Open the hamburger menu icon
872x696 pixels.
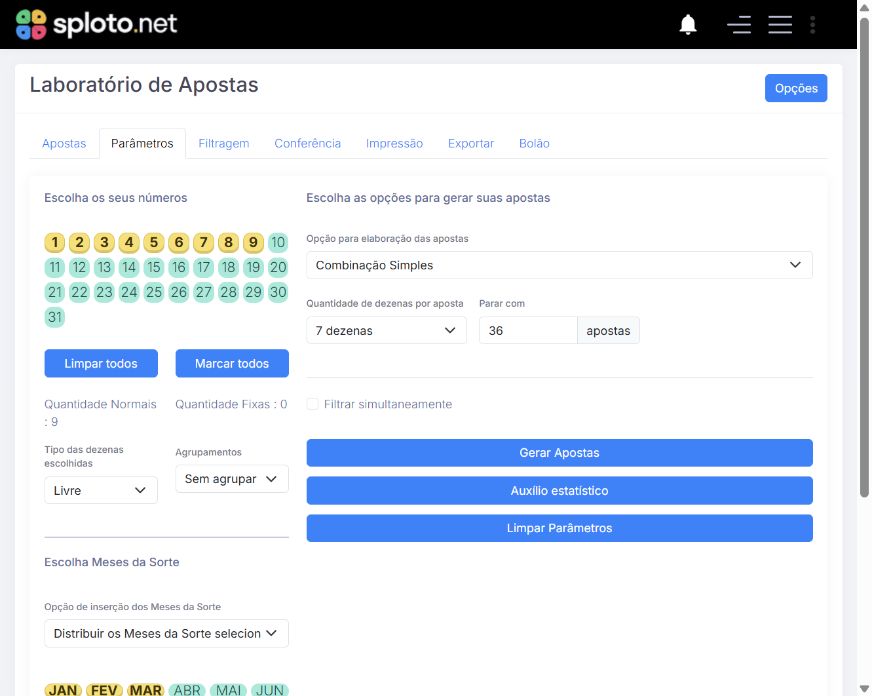(780, 24)
